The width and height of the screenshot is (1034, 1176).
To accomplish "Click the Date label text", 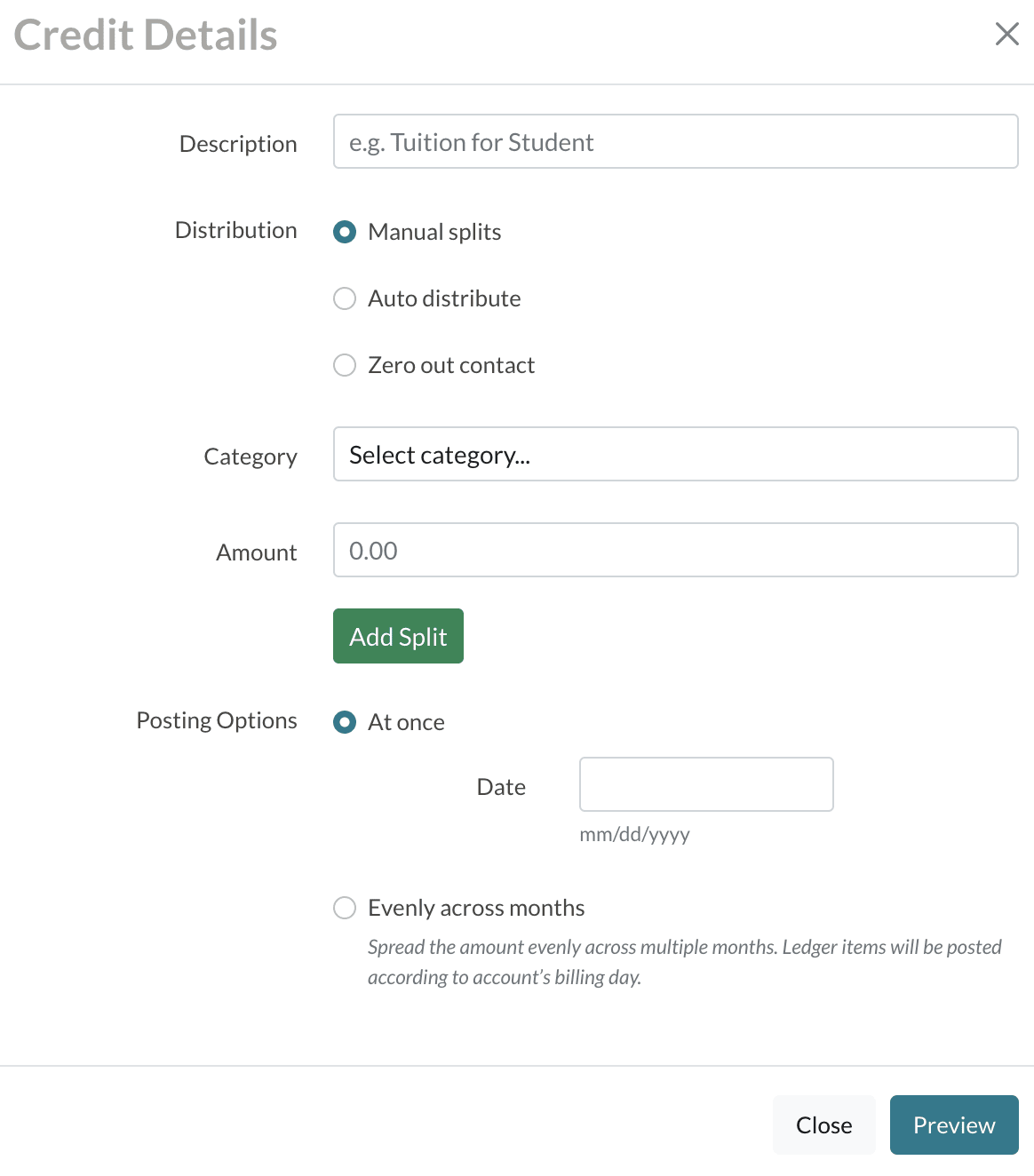I will [501, 787].
